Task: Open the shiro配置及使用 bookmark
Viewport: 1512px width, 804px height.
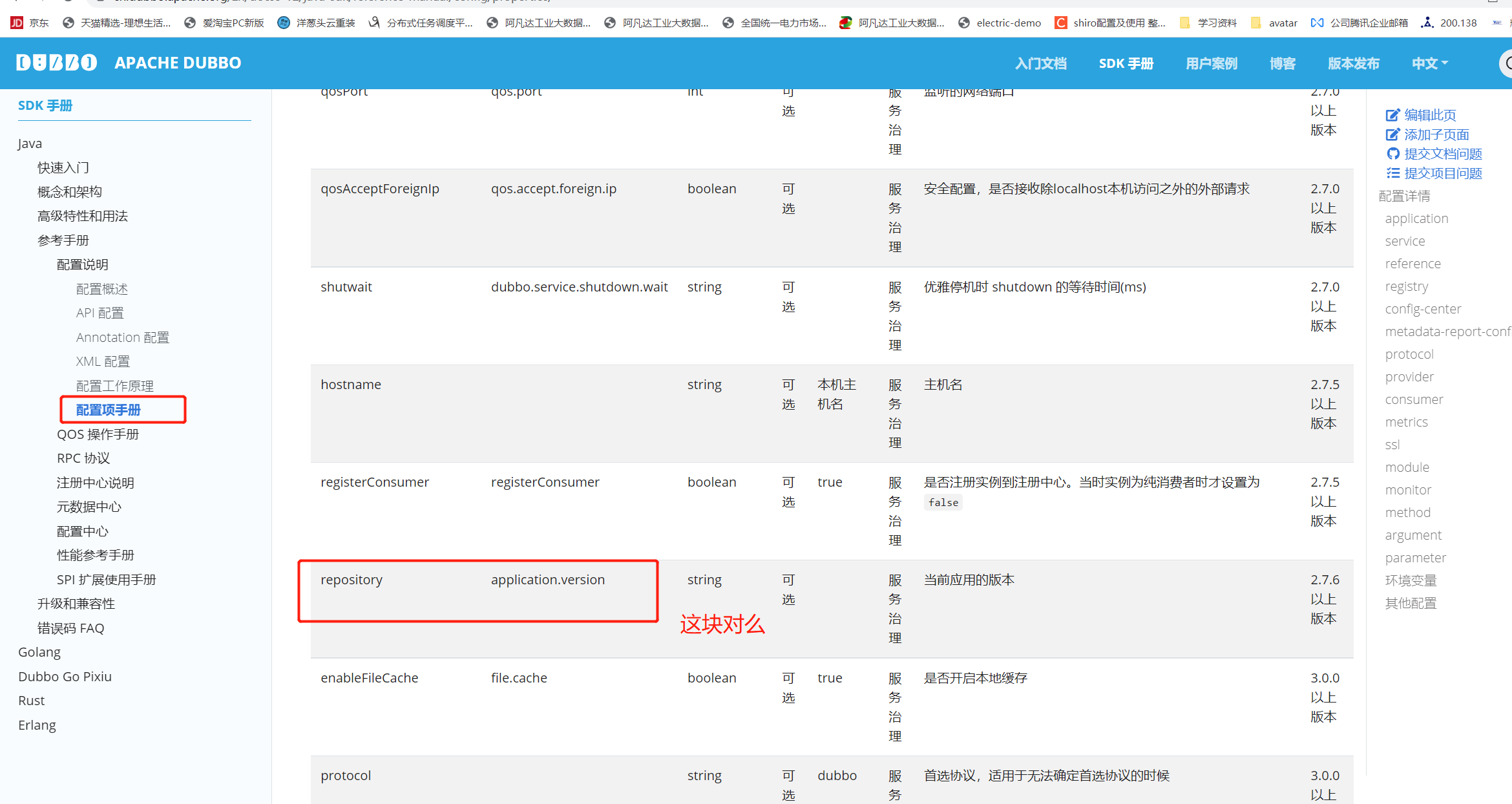Action: [x=1111, y=23]
